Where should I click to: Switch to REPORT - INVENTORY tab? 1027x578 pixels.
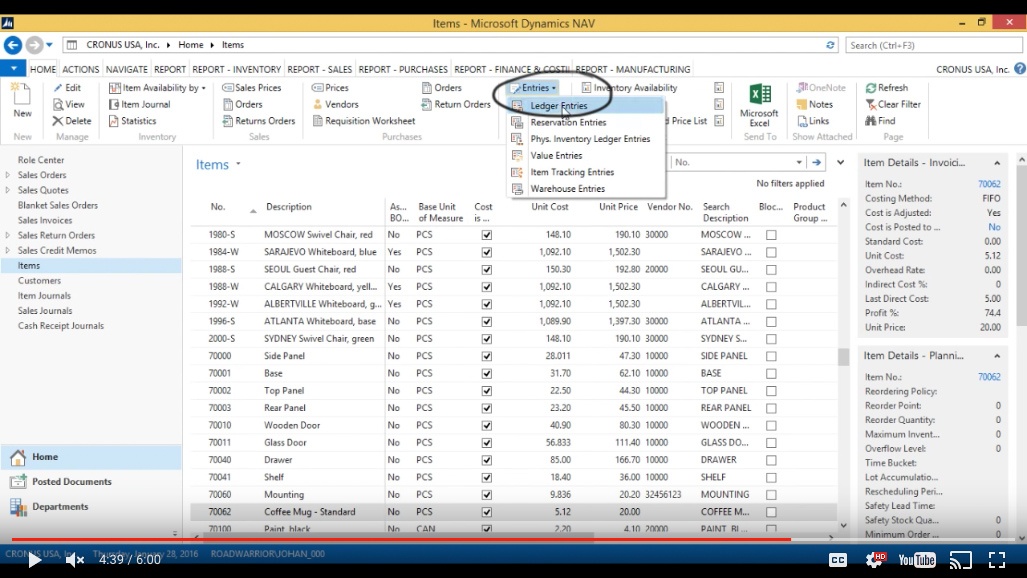pos(236,69)
